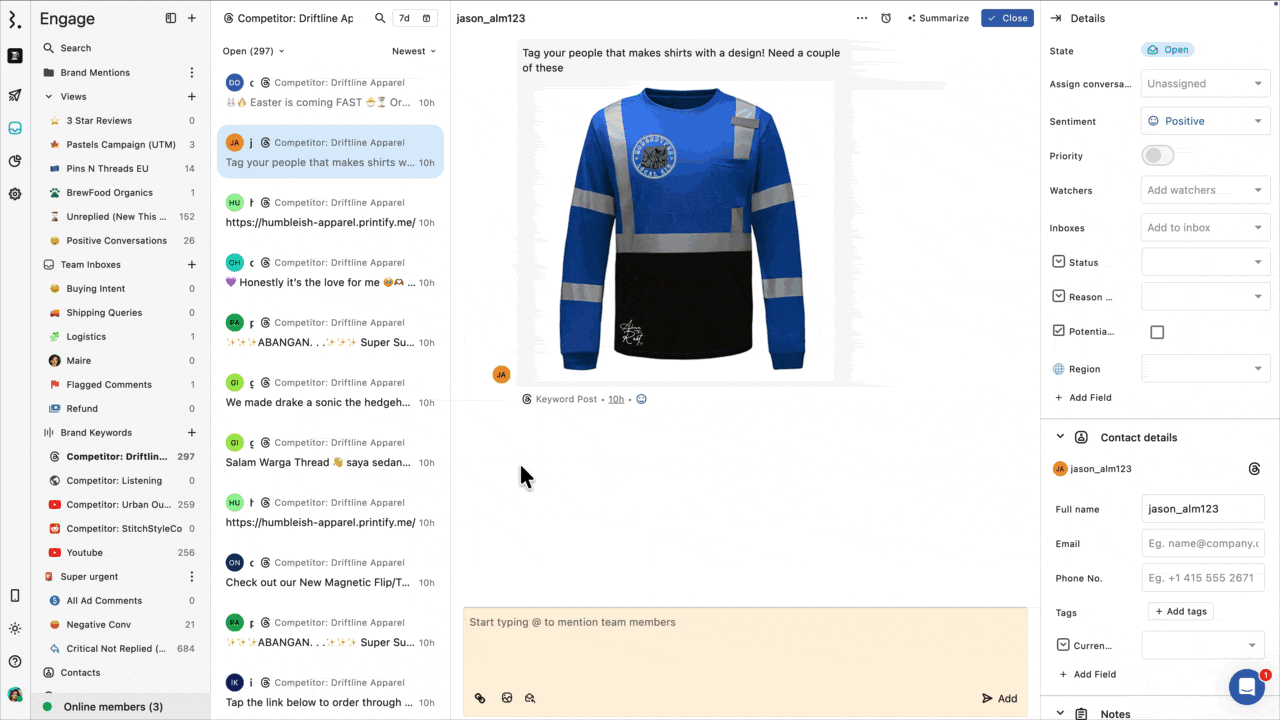This screenshot has width=1280, height=720.
Task: Open the Super urgent kebab menu
Action: (x=191, y=576)
